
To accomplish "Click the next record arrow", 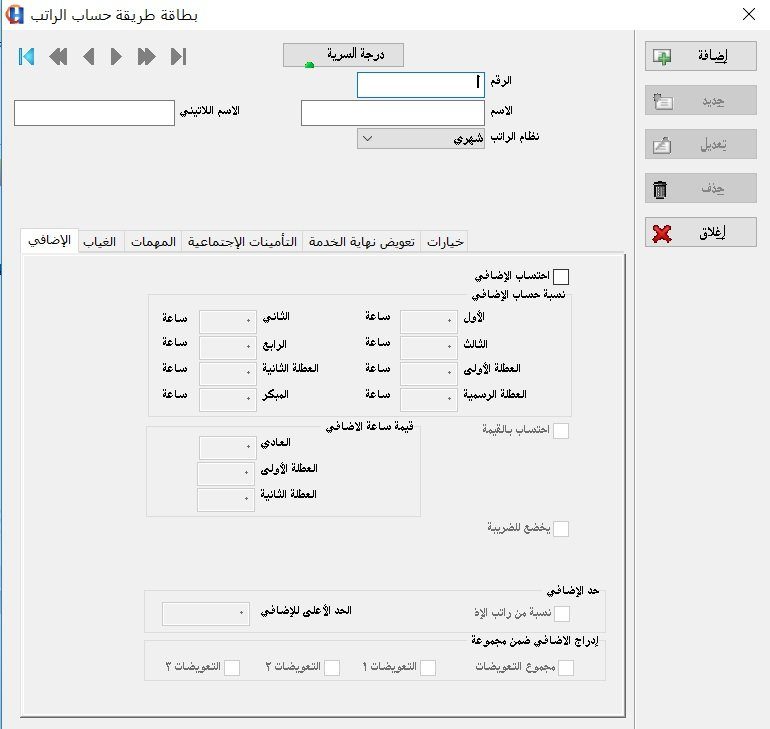I will pyautogui.click(x=117, y=57).
